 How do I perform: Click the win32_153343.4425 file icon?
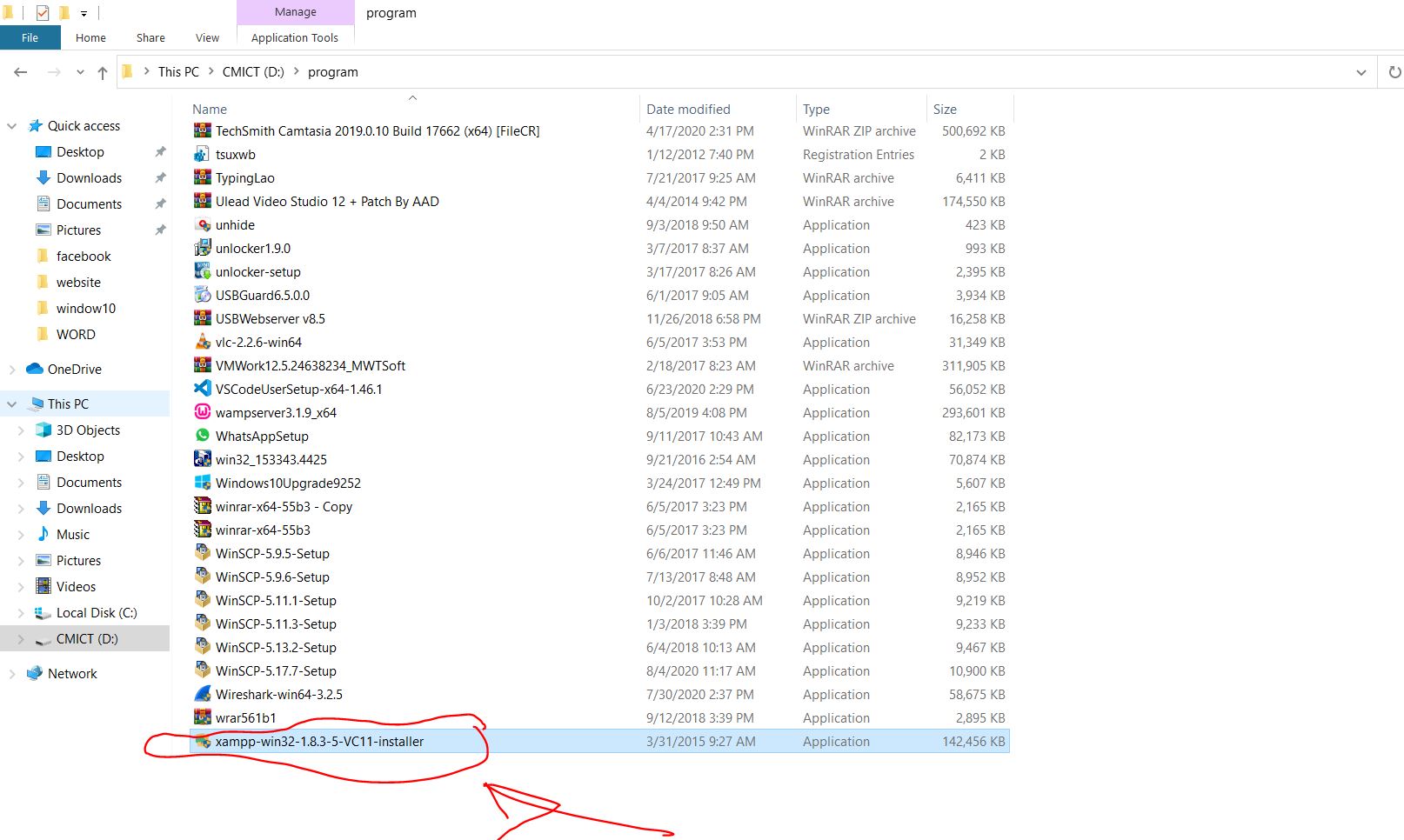coord(203,459)
